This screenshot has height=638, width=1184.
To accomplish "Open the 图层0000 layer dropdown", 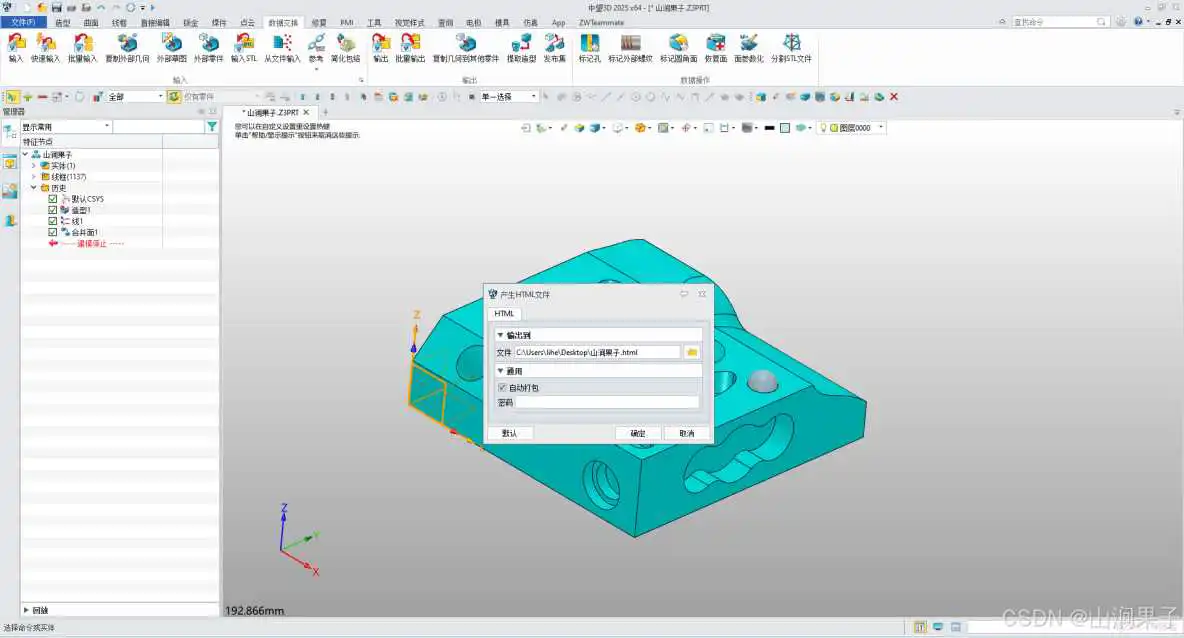I will click(x=853, y=128).
